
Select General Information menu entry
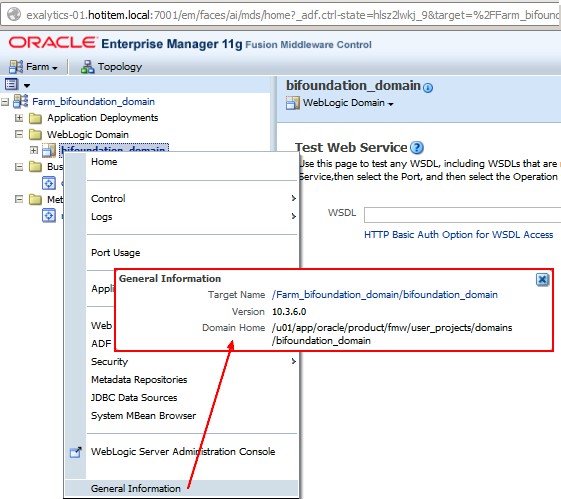point(181,489)
